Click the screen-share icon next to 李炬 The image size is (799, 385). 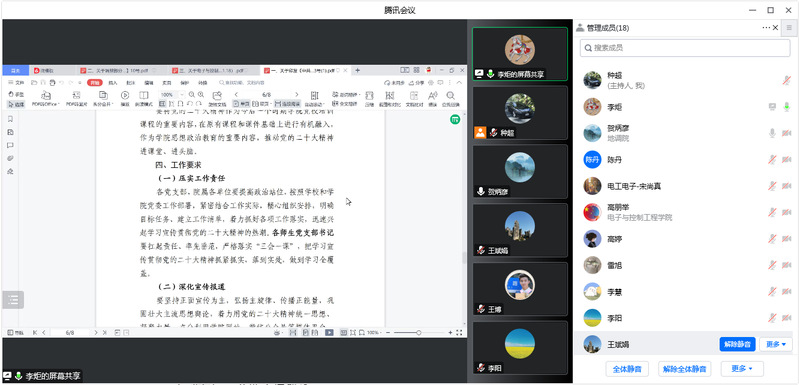[x=773, y=106]
